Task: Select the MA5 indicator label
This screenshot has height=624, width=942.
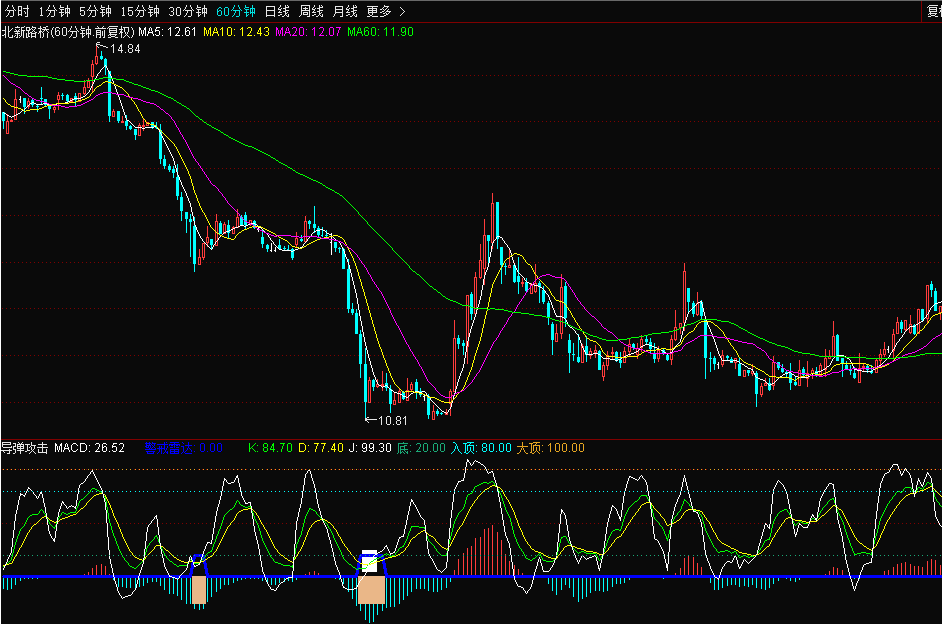Action: pos(167,31)
